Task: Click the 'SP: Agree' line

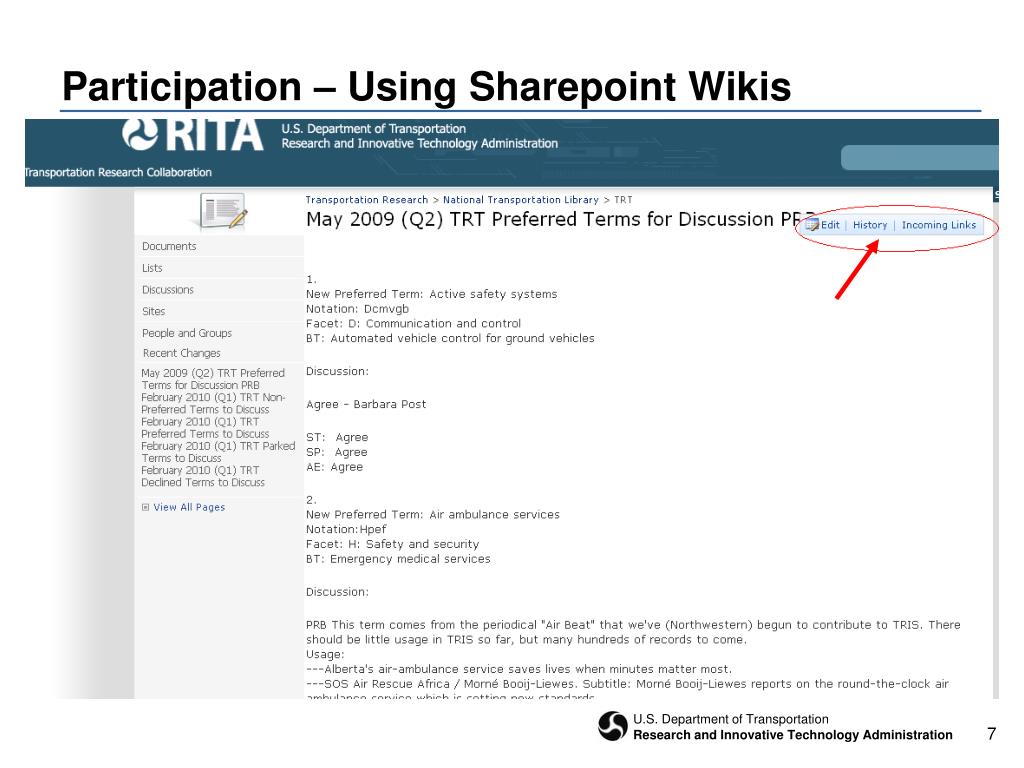Action: pos(336,452)
